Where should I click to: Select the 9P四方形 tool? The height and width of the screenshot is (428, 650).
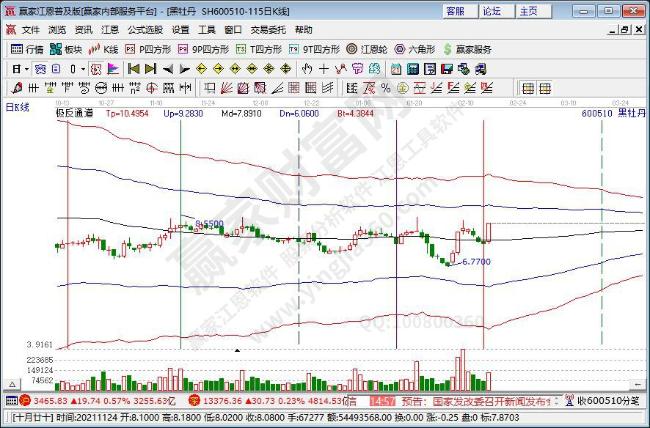pyautogui.click(x=203, y=49)
